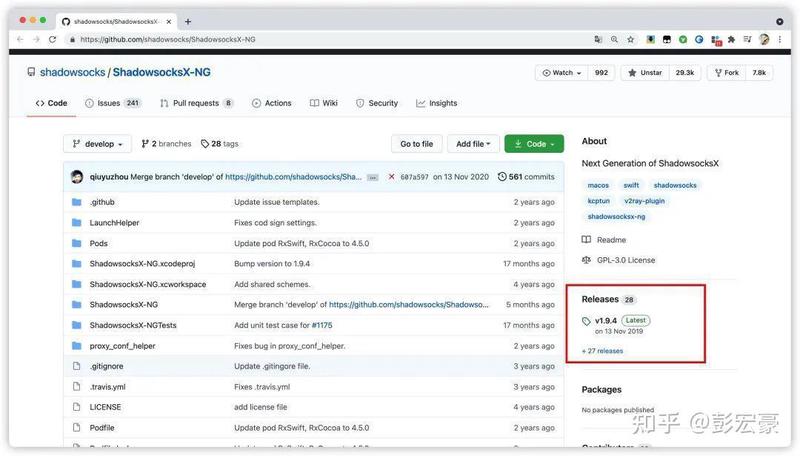Image resolution: width=800 pixels, height=456 pixels.
Task: Open the Watch dropdown
Action: (x=561, y=73)
